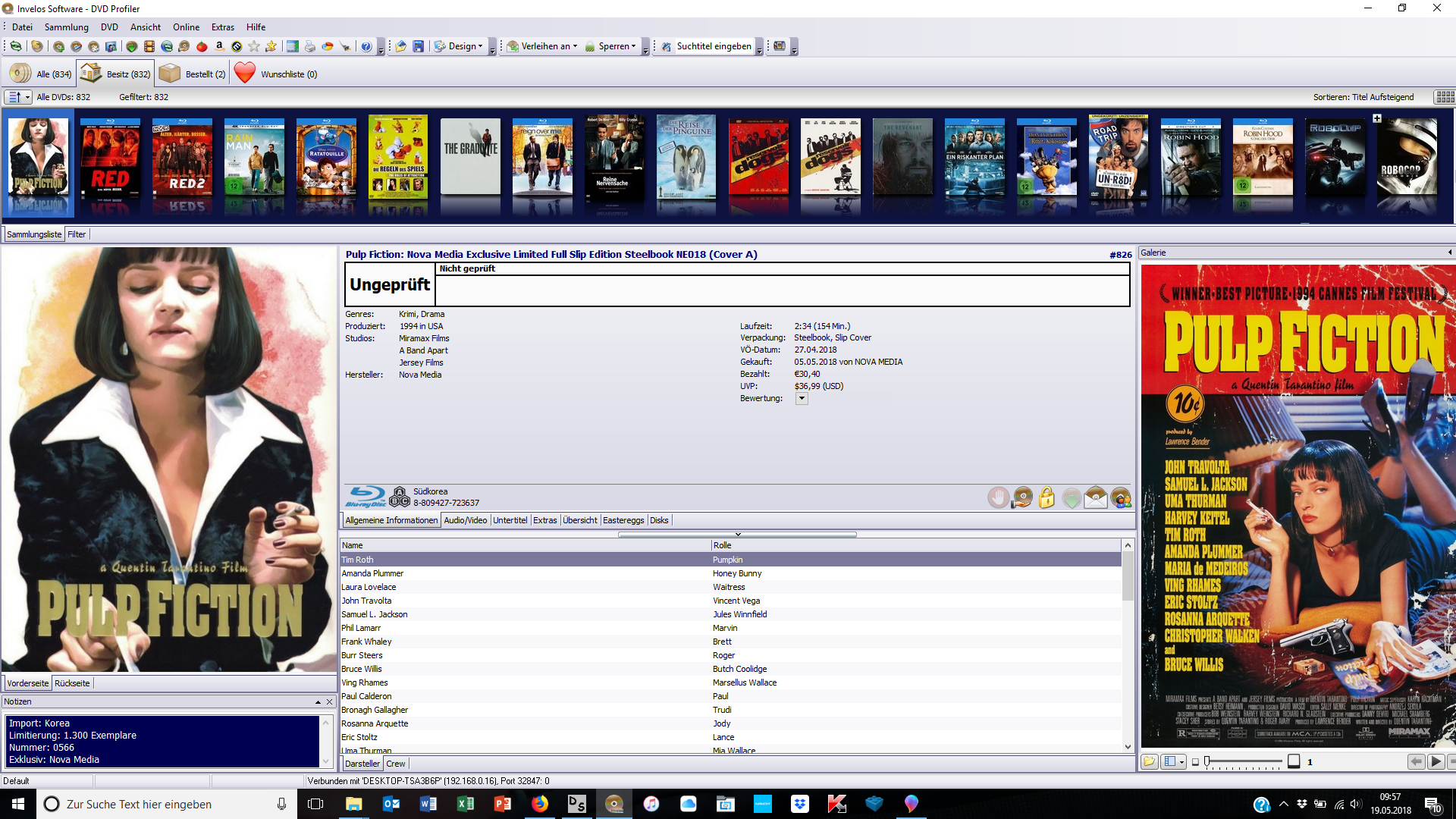Image resolution: width=1456 pixels, height=819 pixels.
Task: Open the Sammlung menu
Action: (x=67, y=27)
